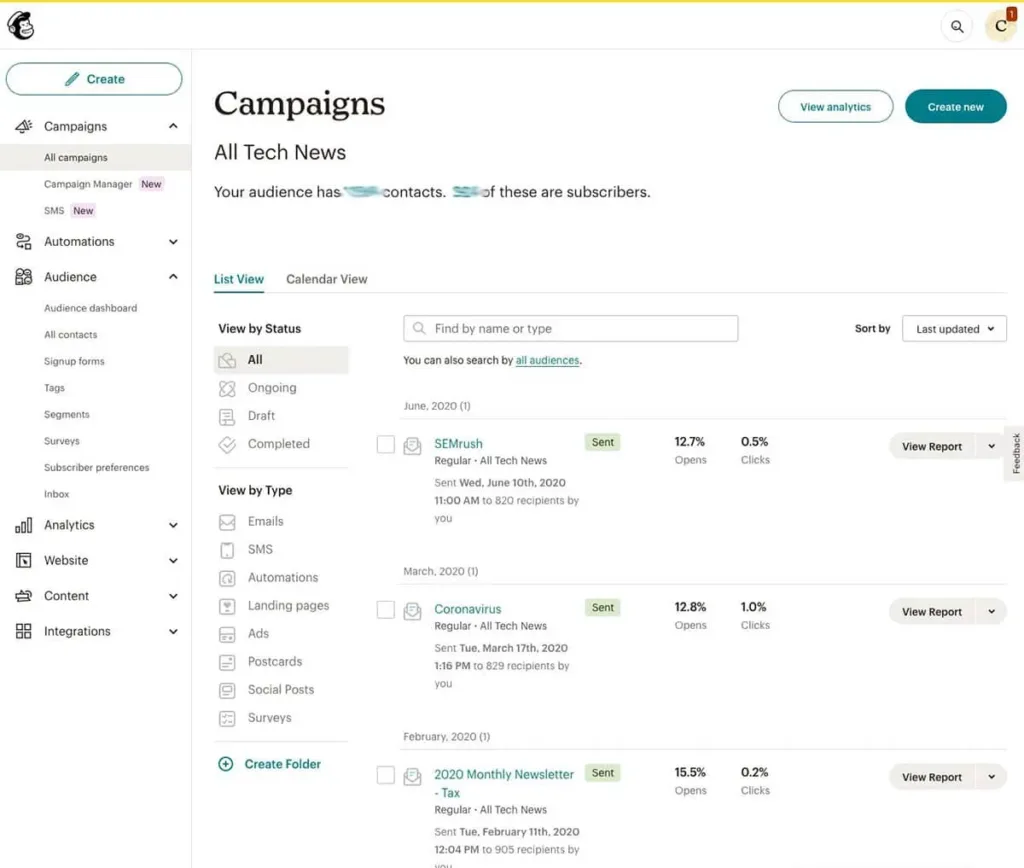Show only Draft status campaigns
The height and width of the screenshot is (868, 1024).
(261, 416)
